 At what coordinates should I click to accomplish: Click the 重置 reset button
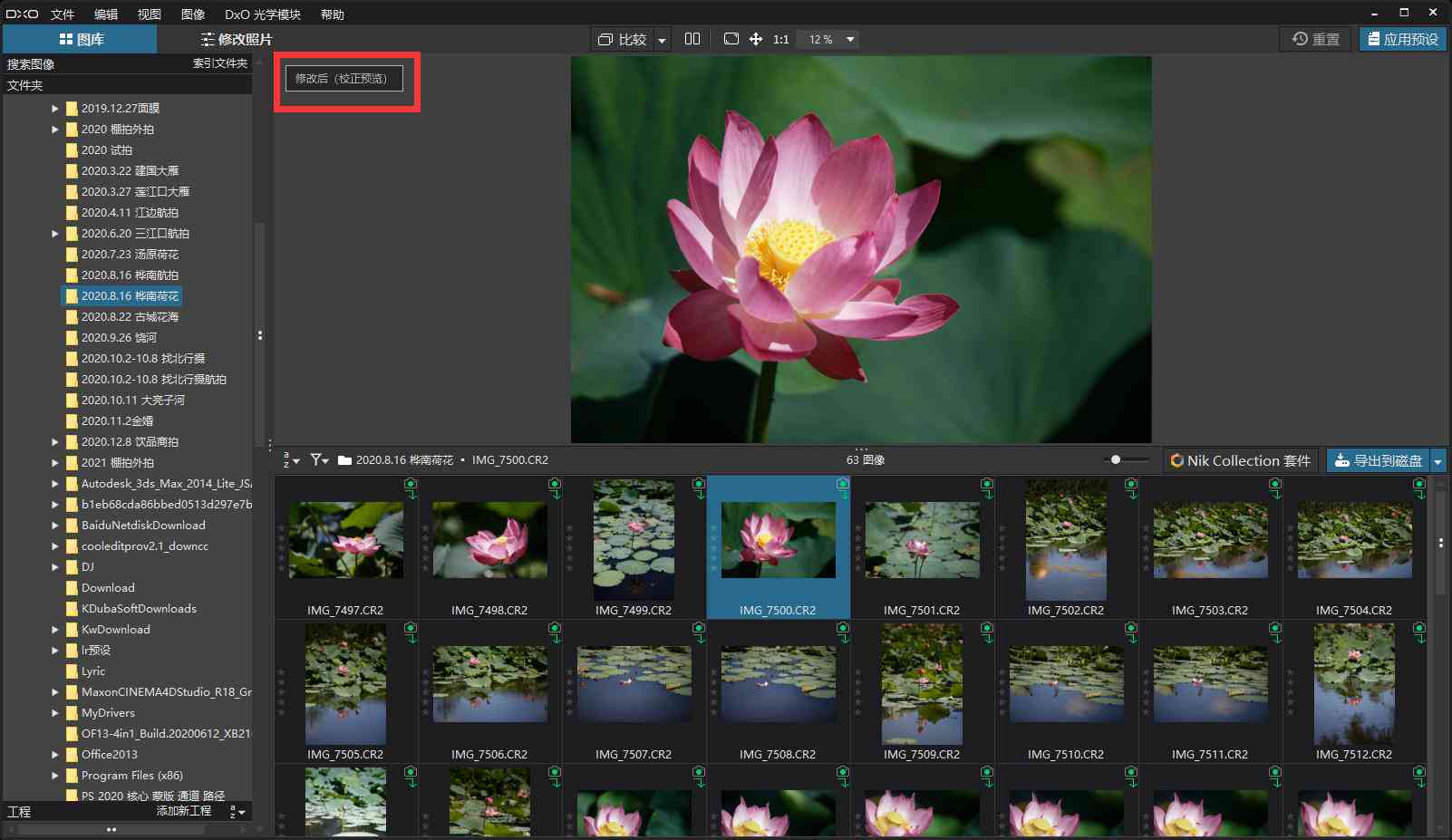tap(1315, 39)
